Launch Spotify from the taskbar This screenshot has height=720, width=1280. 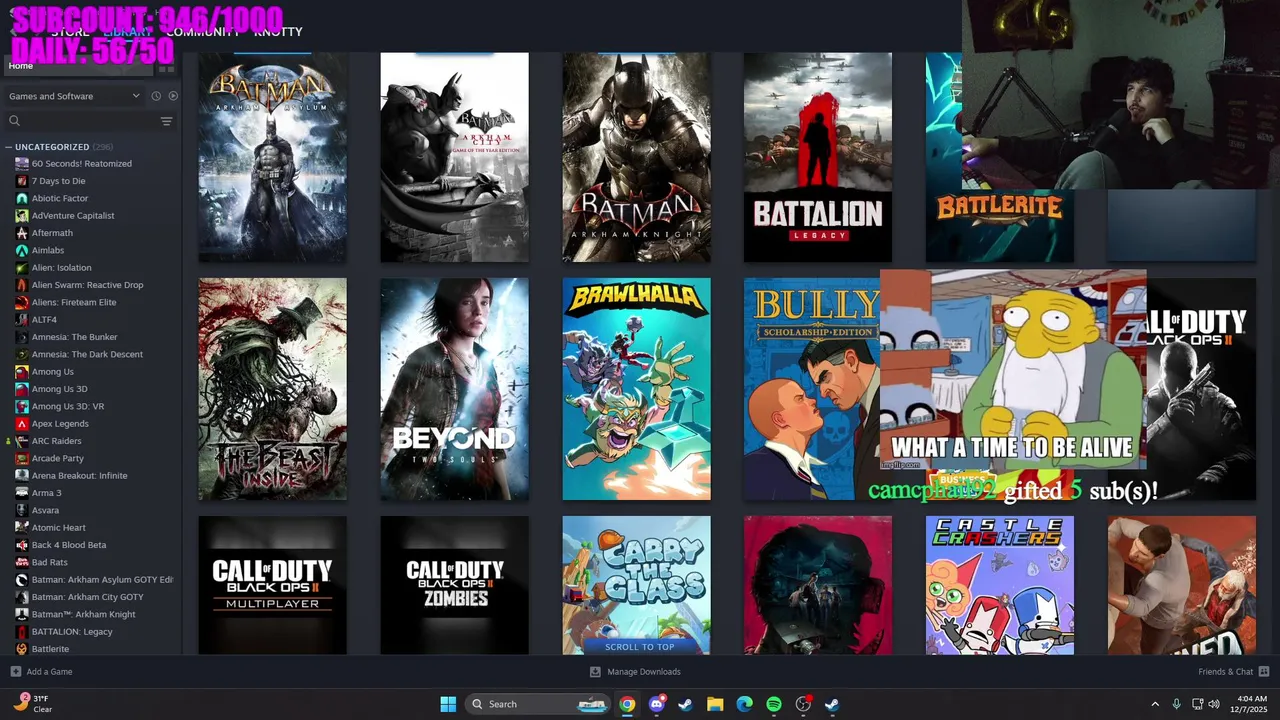coord(774,704)
